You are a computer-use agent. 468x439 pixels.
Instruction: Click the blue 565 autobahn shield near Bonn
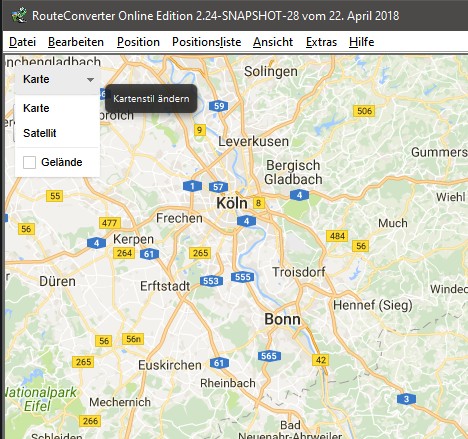tap(269, 356)
